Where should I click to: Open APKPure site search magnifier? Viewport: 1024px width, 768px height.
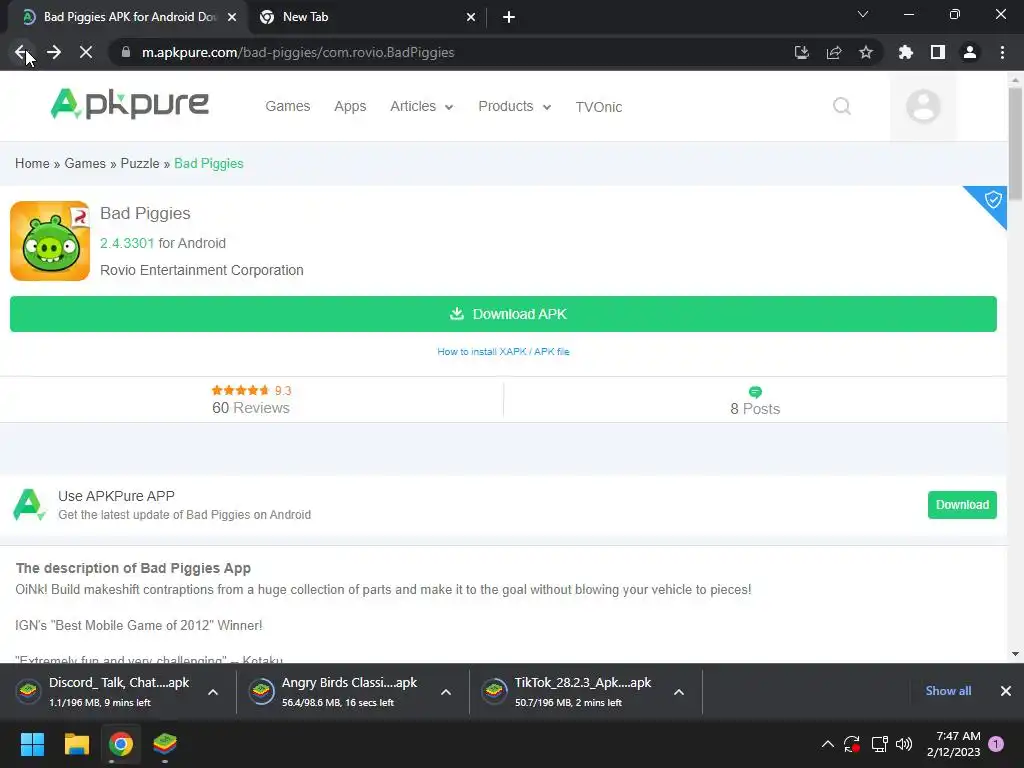pos(842,106)
